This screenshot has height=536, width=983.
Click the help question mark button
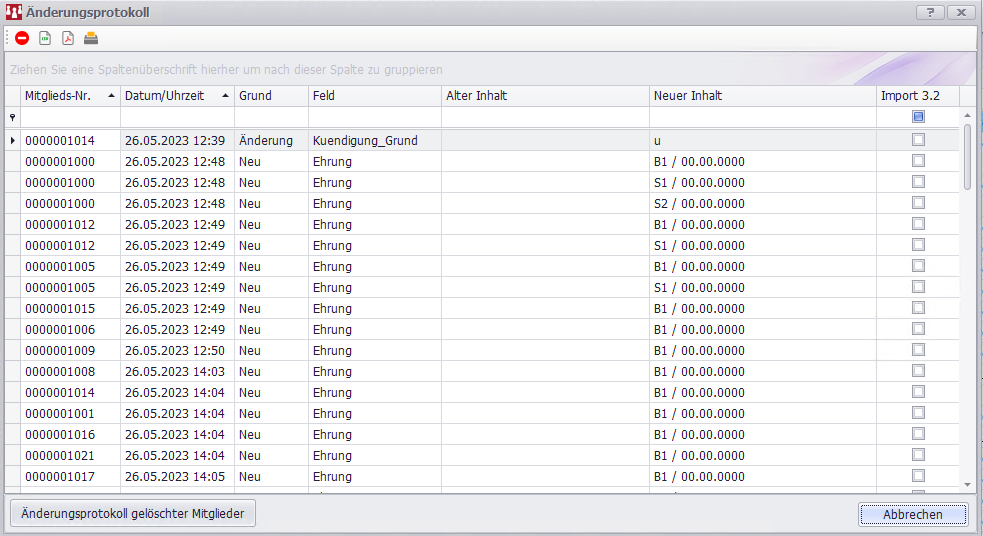(x=930, y=12)
